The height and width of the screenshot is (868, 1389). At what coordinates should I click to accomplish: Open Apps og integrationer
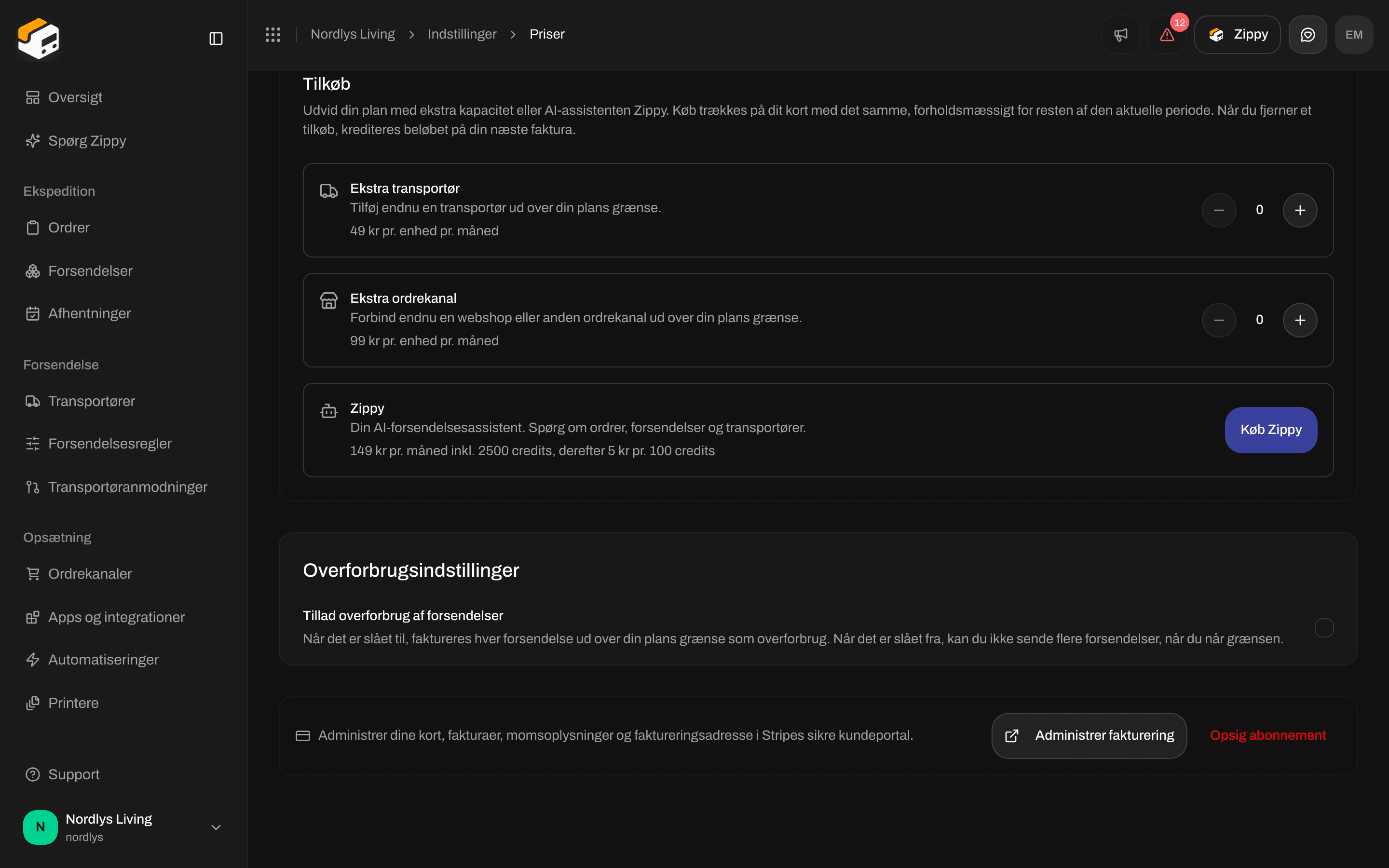click(x=123, y=617)
